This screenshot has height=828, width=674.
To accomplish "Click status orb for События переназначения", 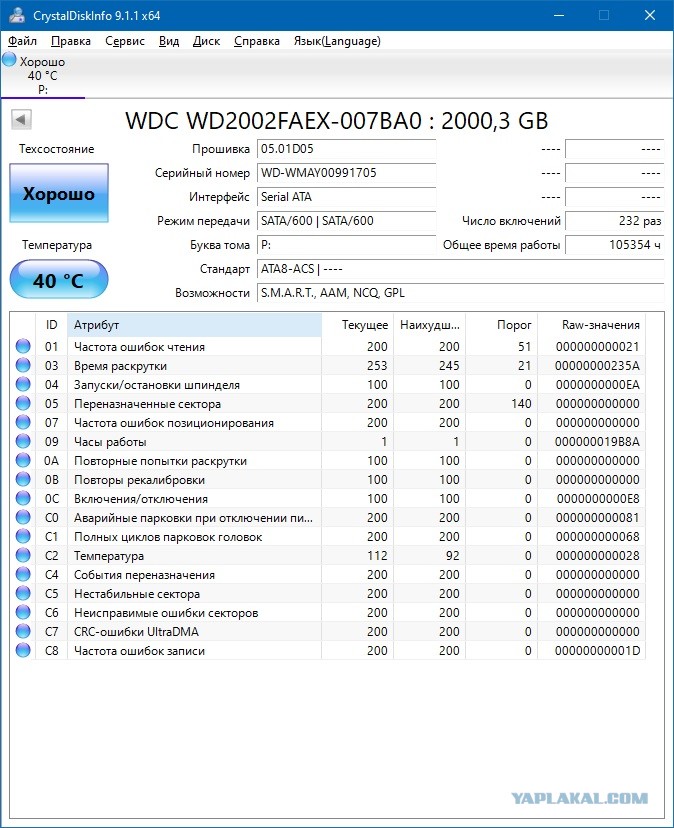I will (23, 575).
